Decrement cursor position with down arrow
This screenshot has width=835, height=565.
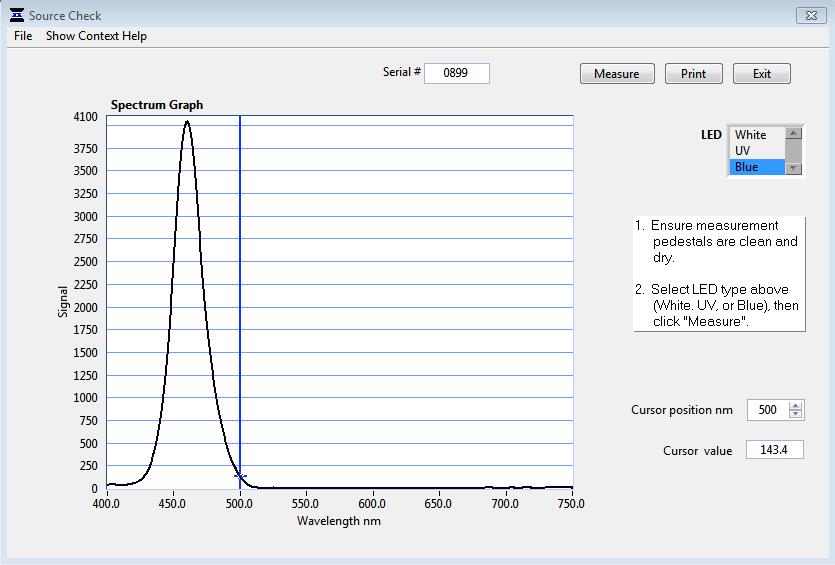point(795,414)
